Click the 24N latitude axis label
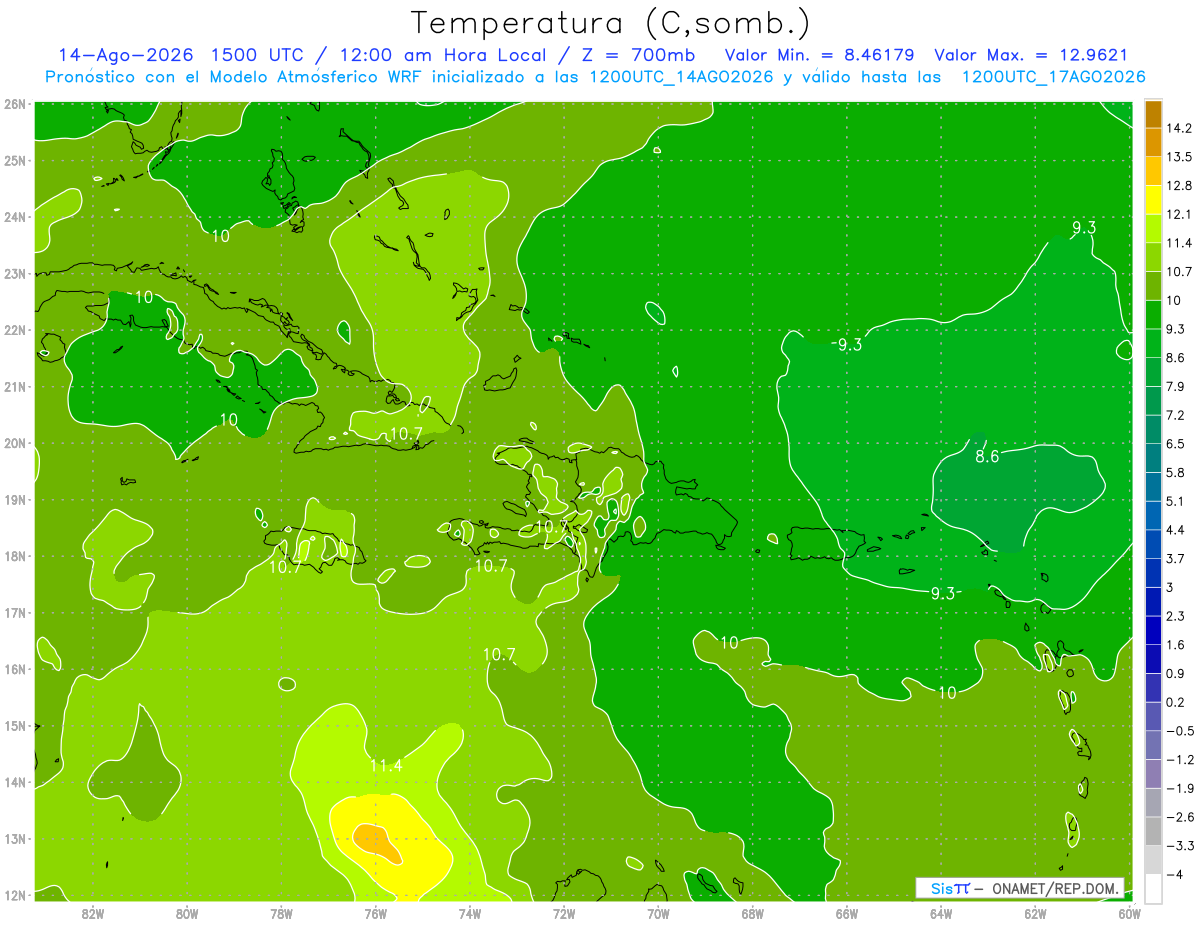Screen dimensions: 1200x927 14,217
